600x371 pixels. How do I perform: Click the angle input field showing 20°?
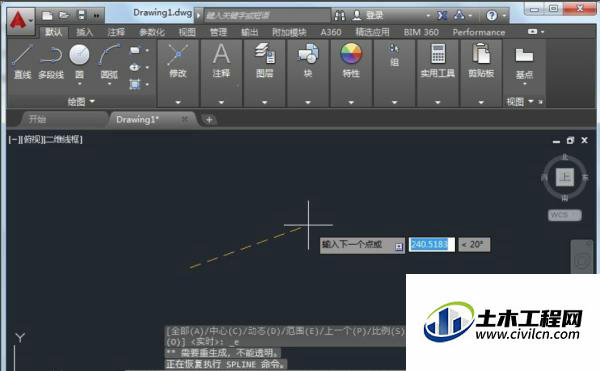pyautogui.click(x=474, y=244)
